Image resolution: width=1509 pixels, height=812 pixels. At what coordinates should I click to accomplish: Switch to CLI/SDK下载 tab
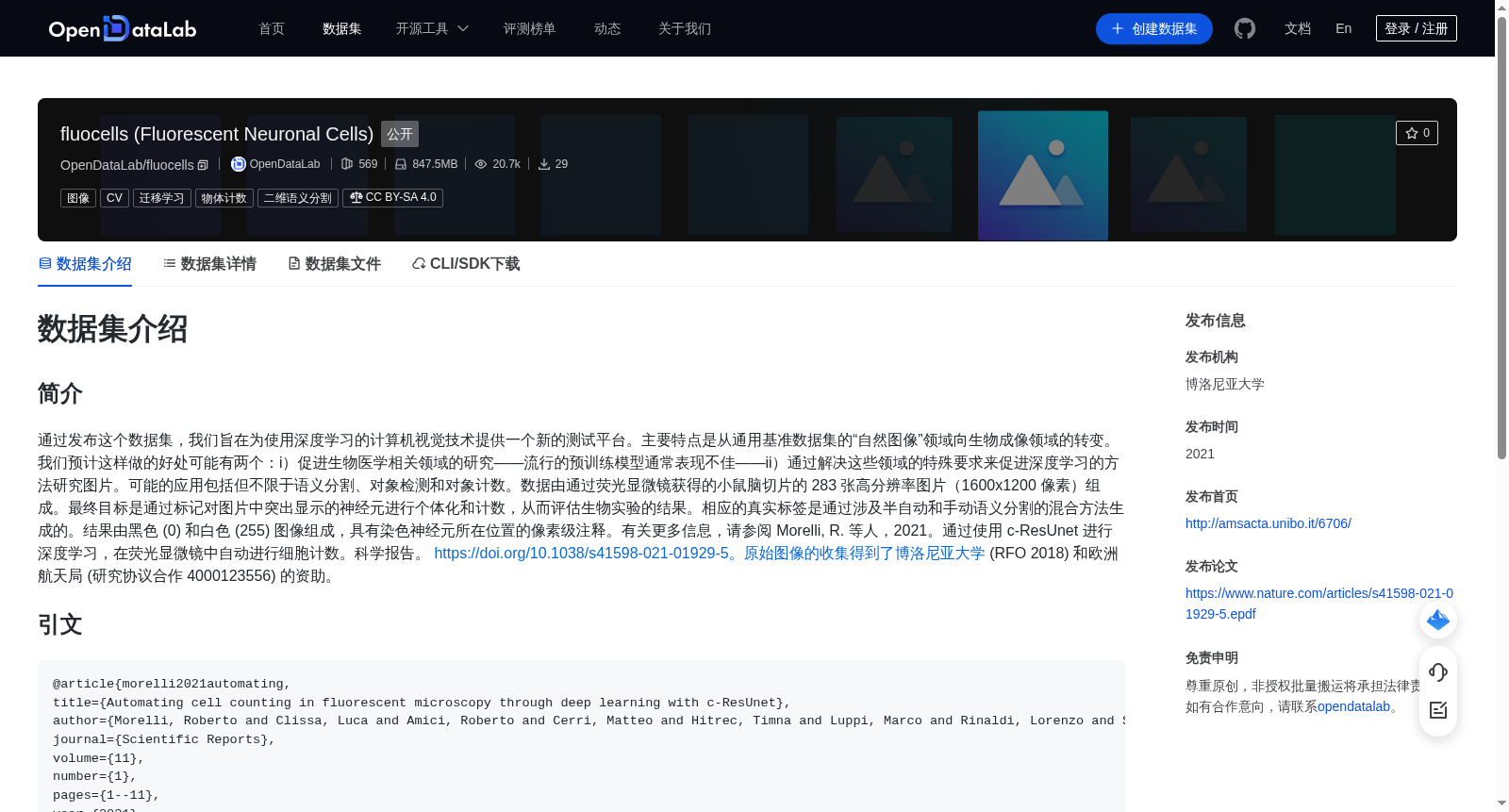coord(466,264)
